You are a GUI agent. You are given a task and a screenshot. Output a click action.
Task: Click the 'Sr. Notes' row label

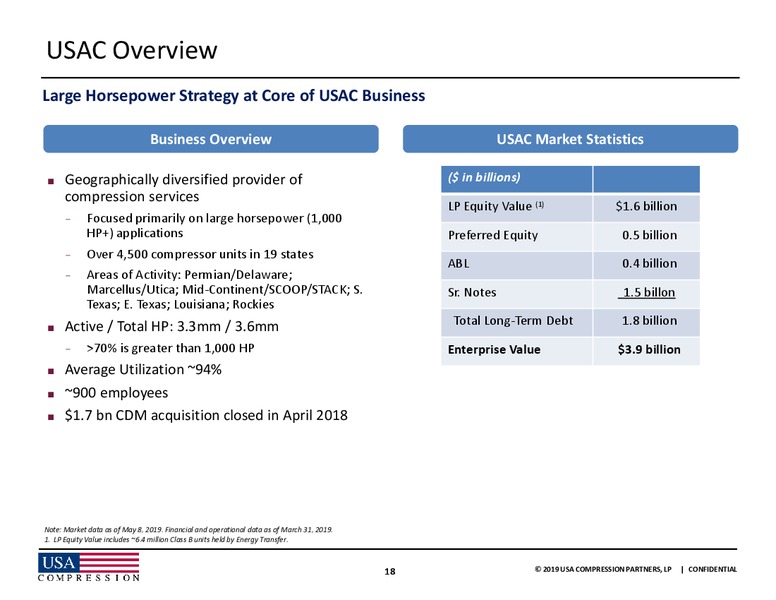coord(472,292)
